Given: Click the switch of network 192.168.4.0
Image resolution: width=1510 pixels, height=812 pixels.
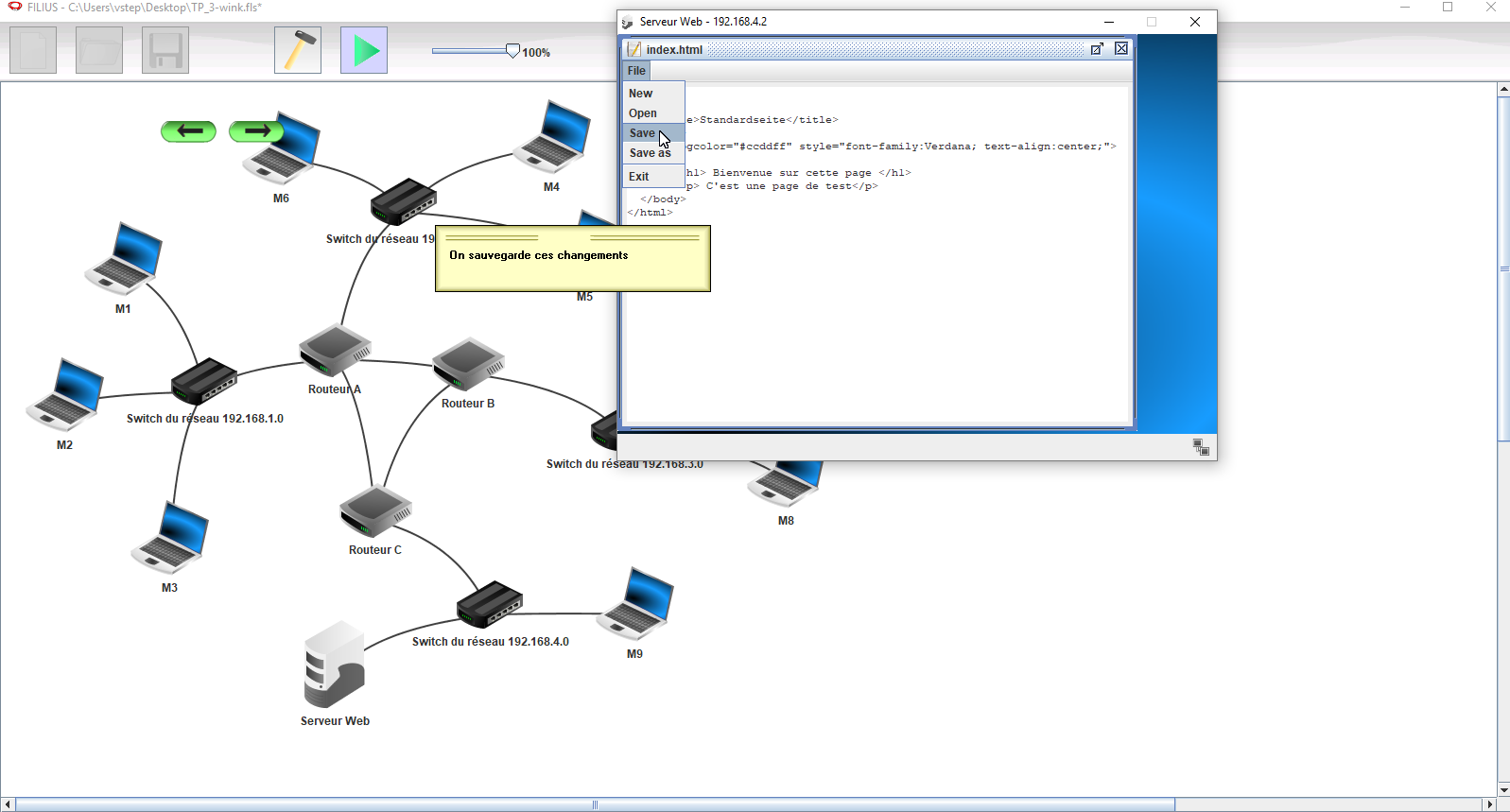Looking at the screenshot, I should click(x=490, y=605).
